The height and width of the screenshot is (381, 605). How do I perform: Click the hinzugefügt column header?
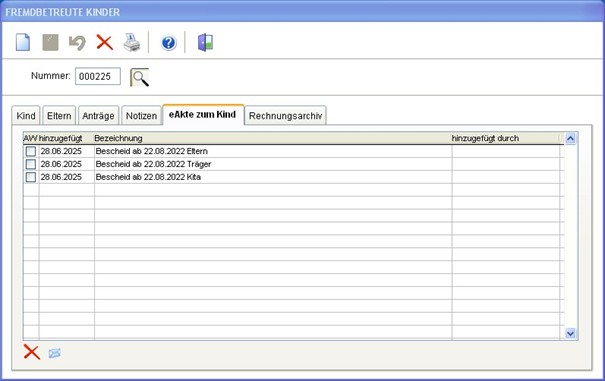(x=61, y=138)
